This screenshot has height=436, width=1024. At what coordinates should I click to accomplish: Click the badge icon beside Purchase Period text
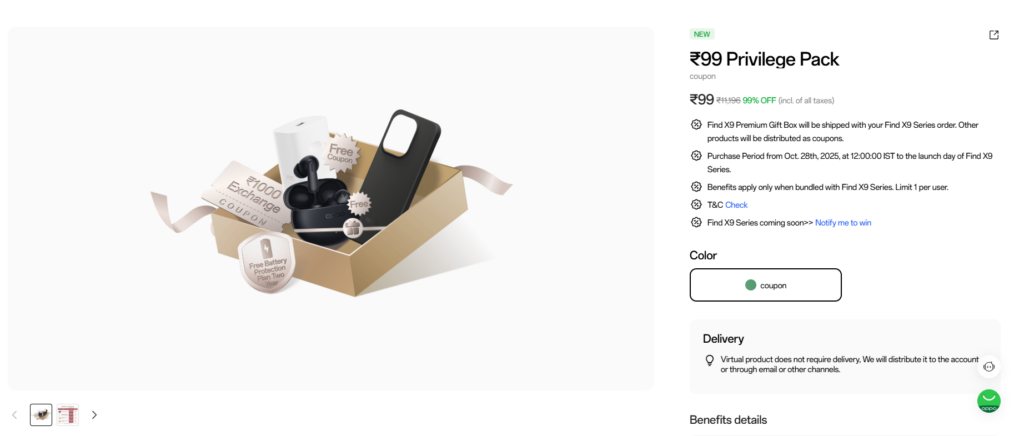pyautogui.click(x=696, y=156)
